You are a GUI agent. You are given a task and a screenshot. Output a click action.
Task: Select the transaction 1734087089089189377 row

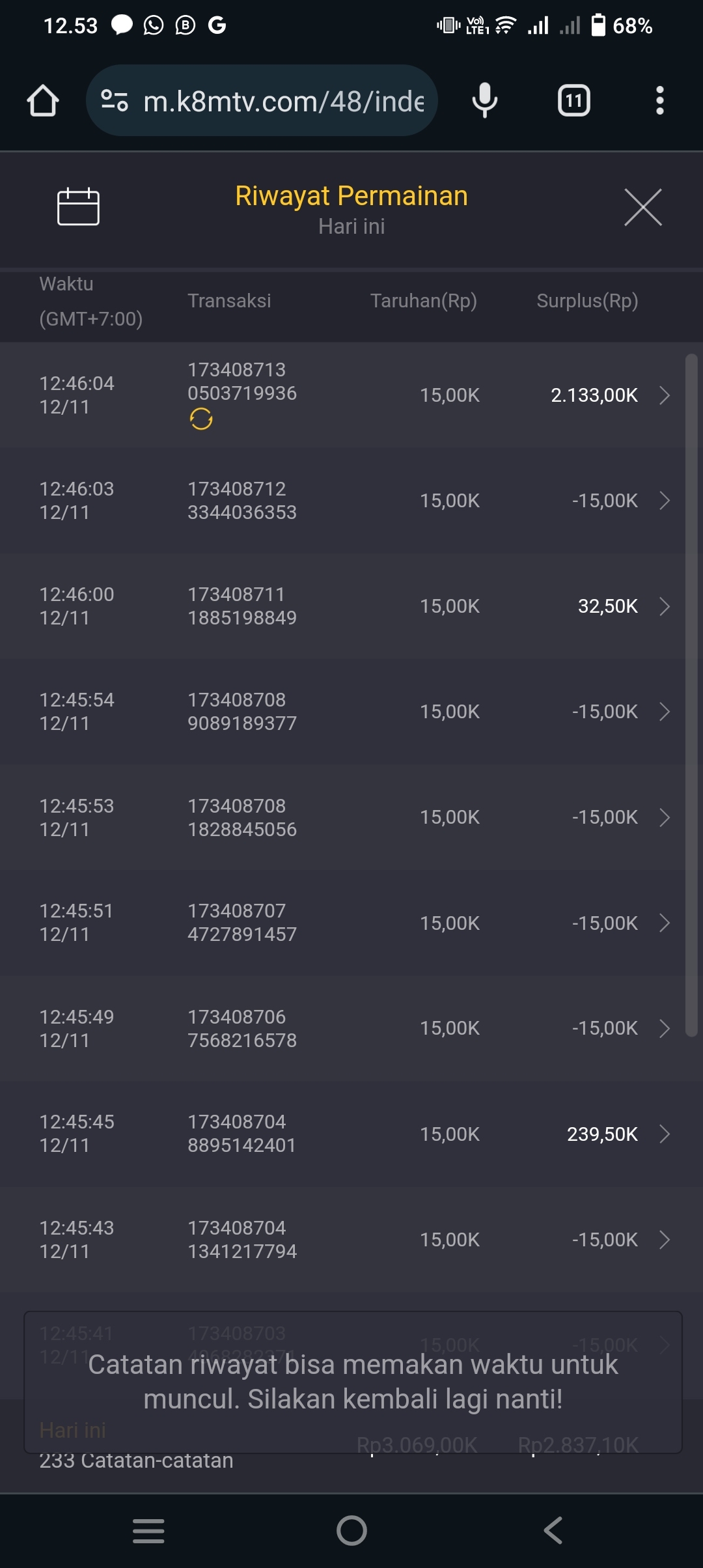coord(242,712)
